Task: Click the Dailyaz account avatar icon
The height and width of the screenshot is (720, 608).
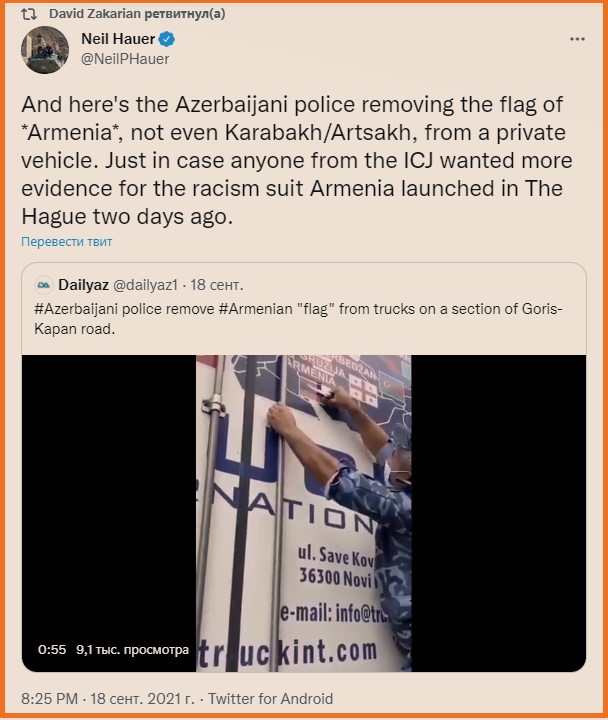Action: coord(44,285)
